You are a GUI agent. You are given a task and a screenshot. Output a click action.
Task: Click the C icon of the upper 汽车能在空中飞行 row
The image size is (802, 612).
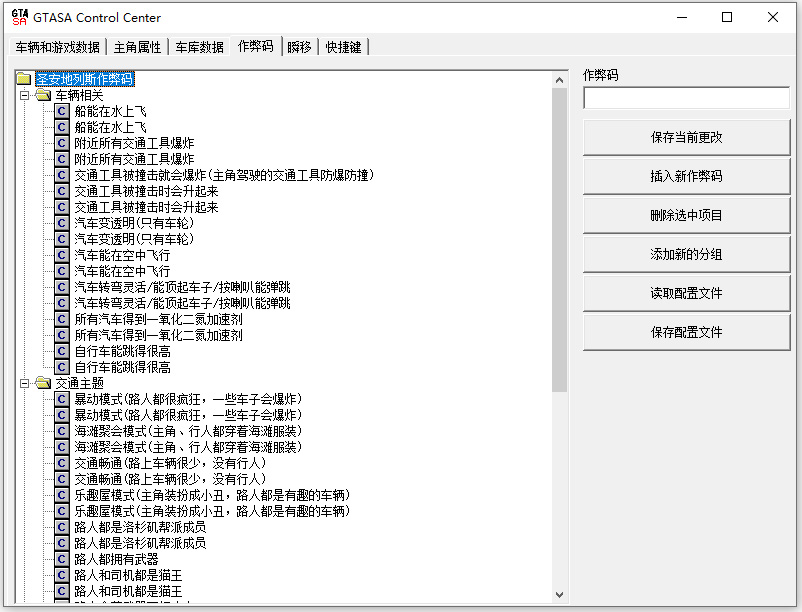(x=62, y=255)
